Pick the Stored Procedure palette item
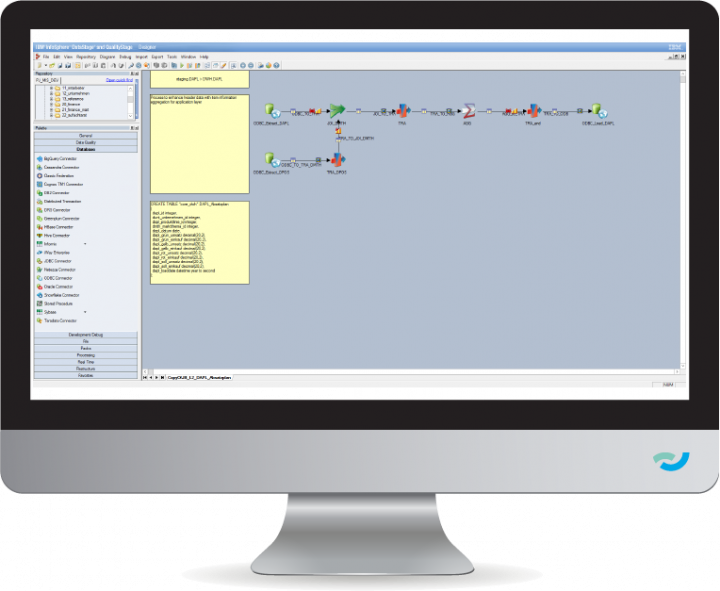 point(54,304)
